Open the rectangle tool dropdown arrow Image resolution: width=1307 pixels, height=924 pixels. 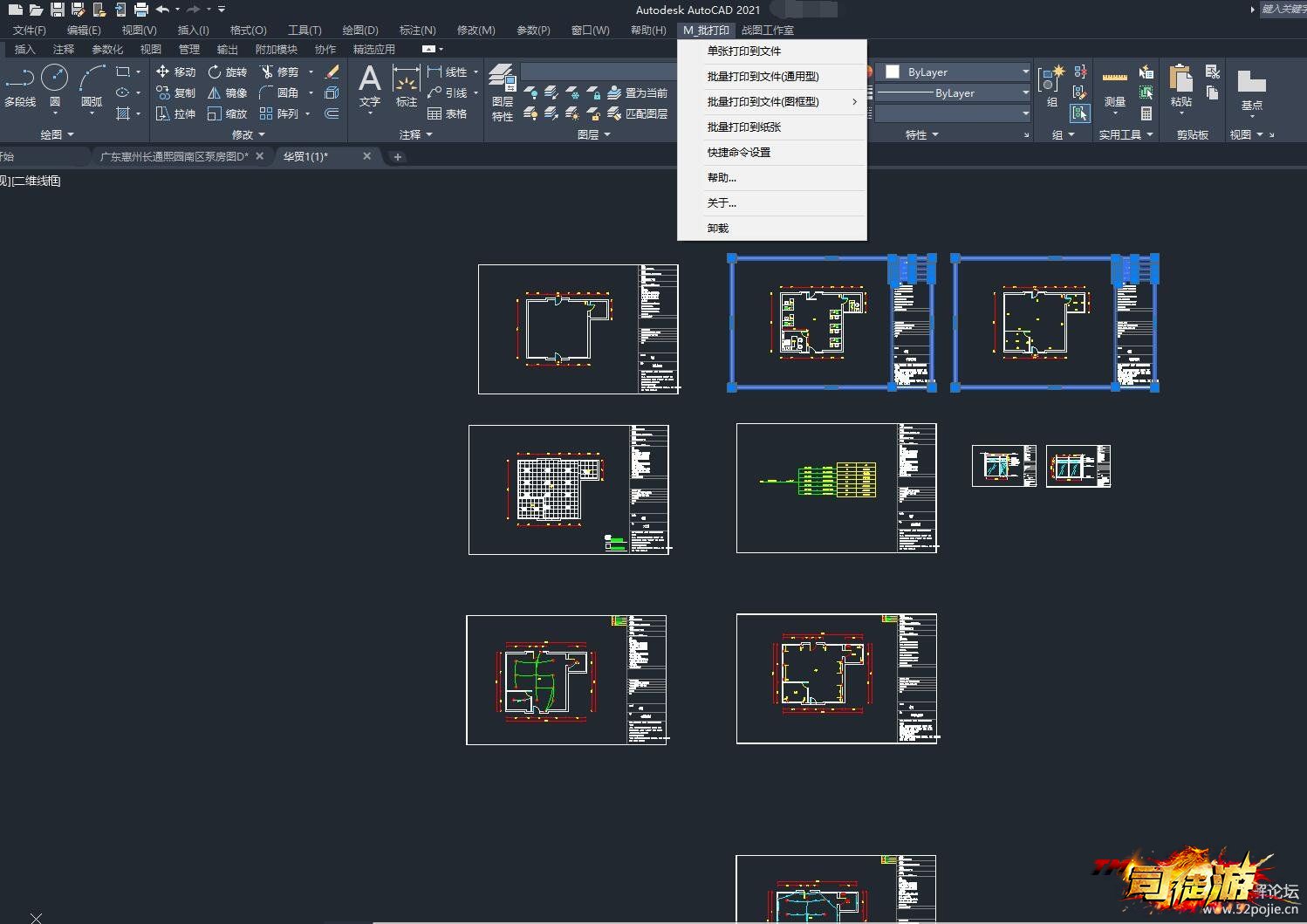[138, 72]
